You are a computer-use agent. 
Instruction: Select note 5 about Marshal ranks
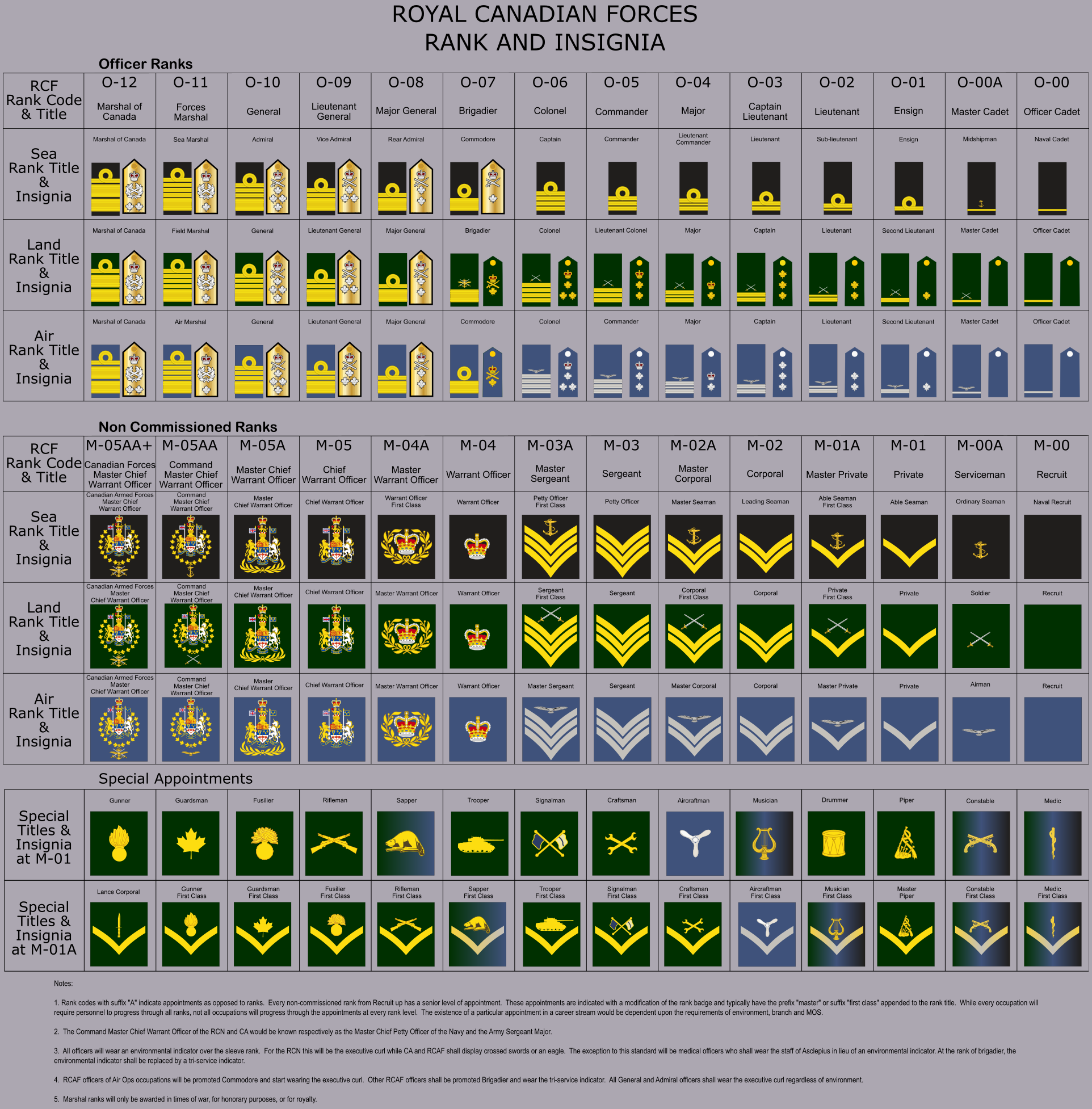pos(185,1099)
